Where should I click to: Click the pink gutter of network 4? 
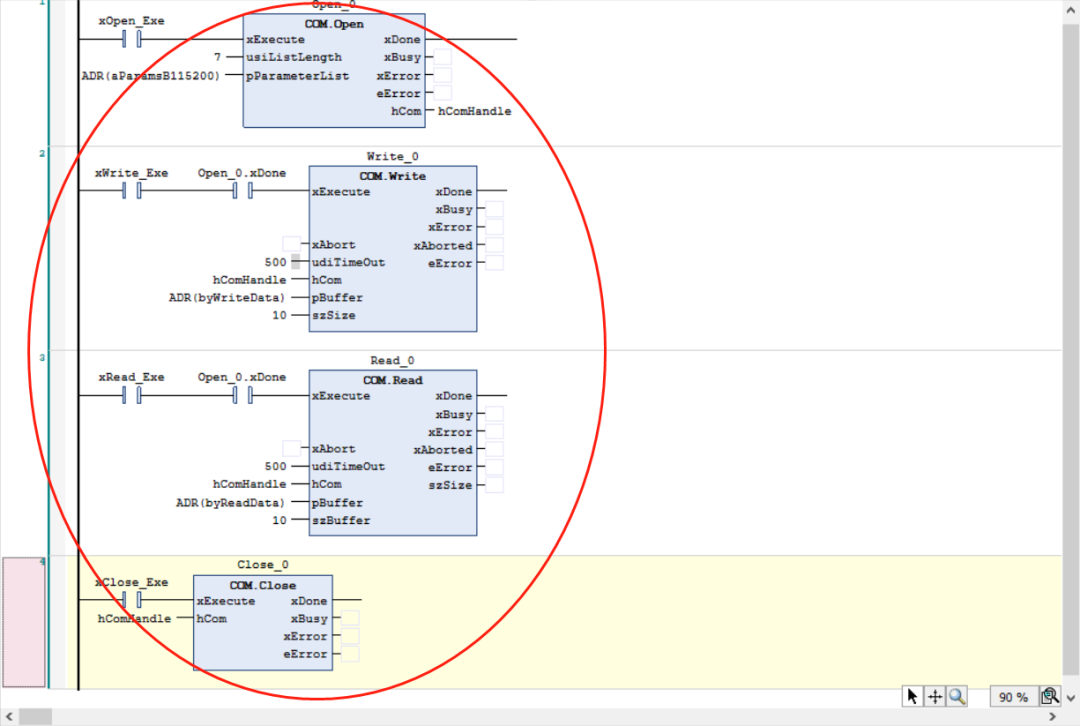coord(24,622)
